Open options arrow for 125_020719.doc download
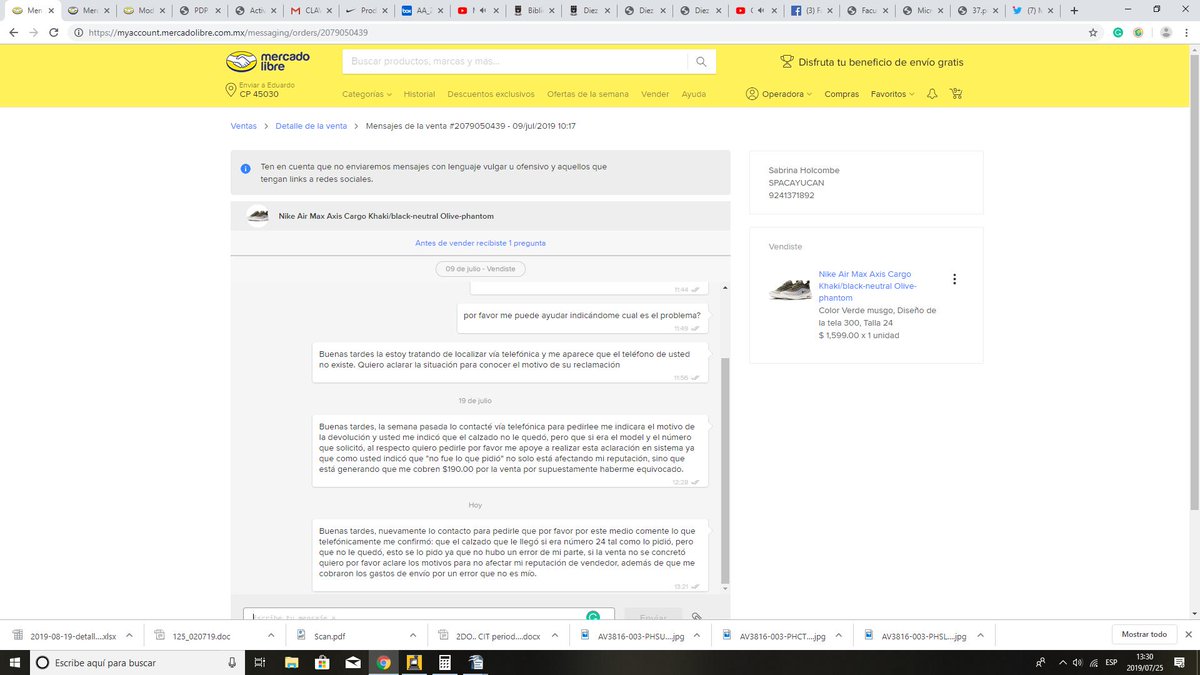The height and width of the screenshot is (675, 1200). coord(271,635)
